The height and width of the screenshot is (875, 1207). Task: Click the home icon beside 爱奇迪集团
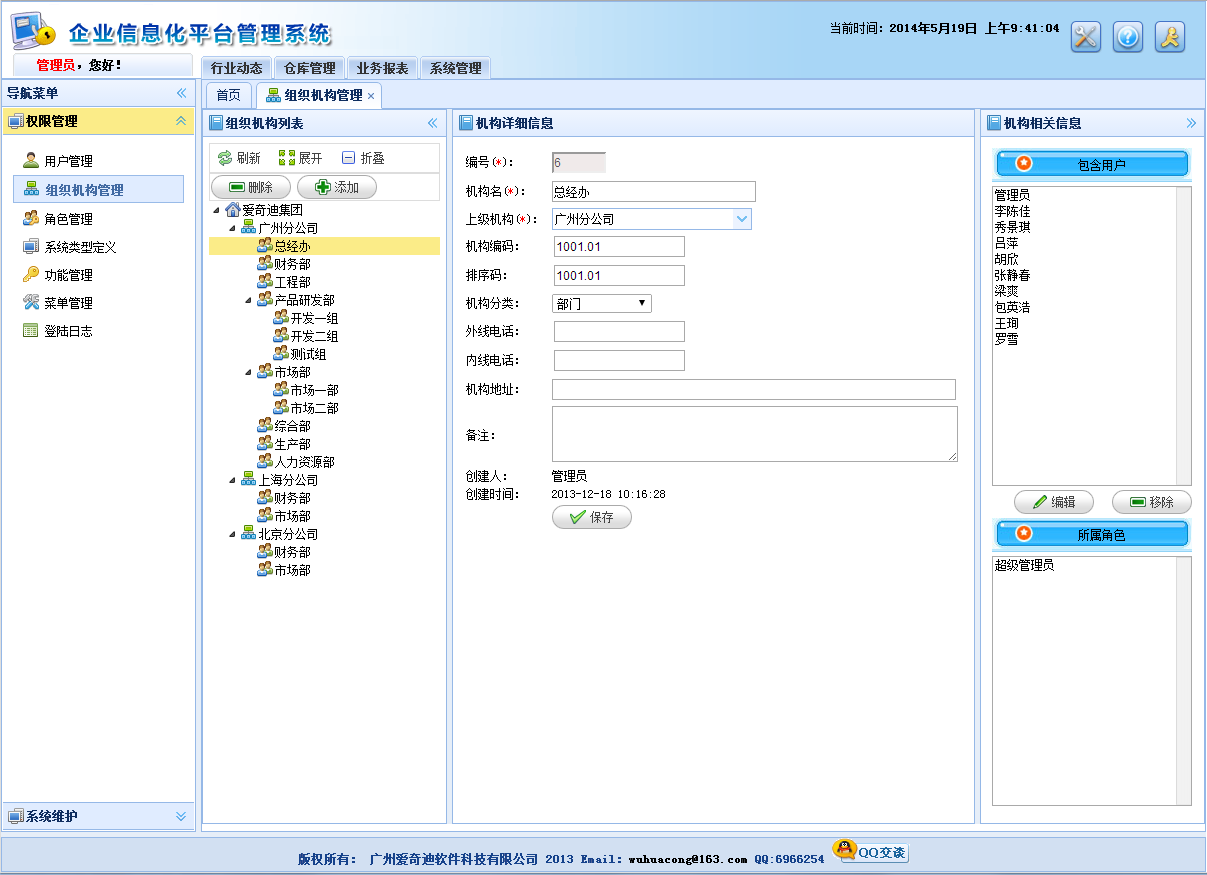pos(233,210)
